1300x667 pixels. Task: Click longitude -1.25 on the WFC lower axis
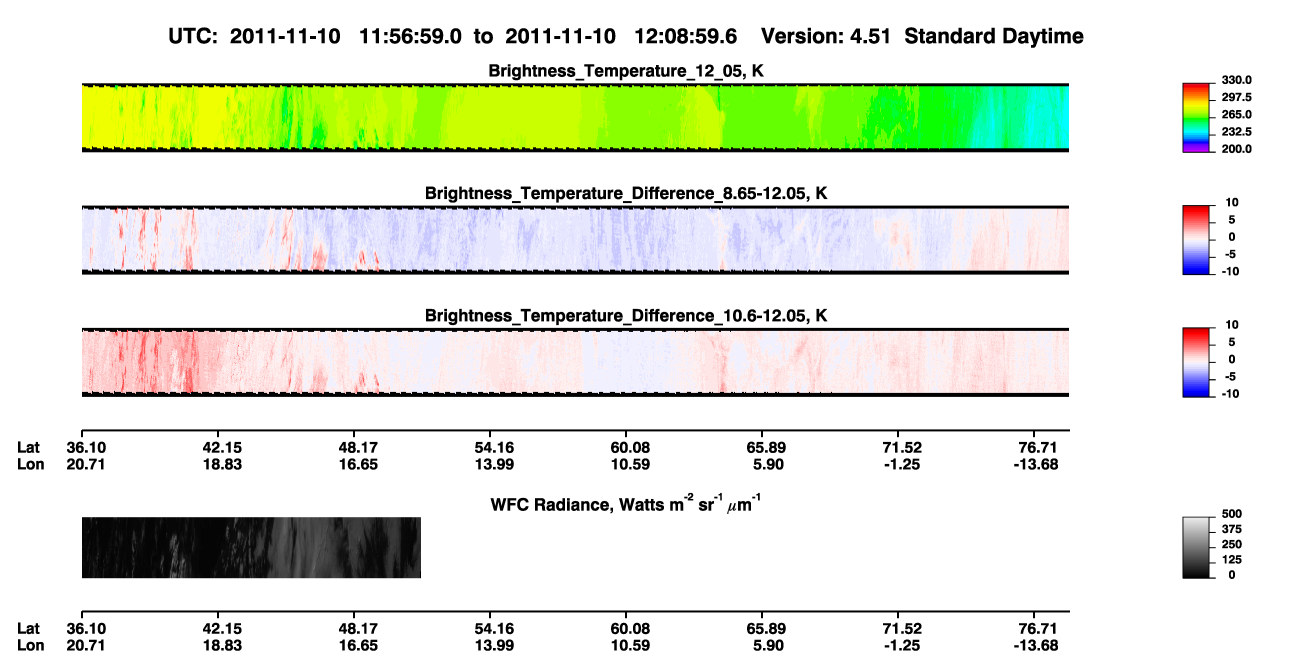[x=901, y=645]
